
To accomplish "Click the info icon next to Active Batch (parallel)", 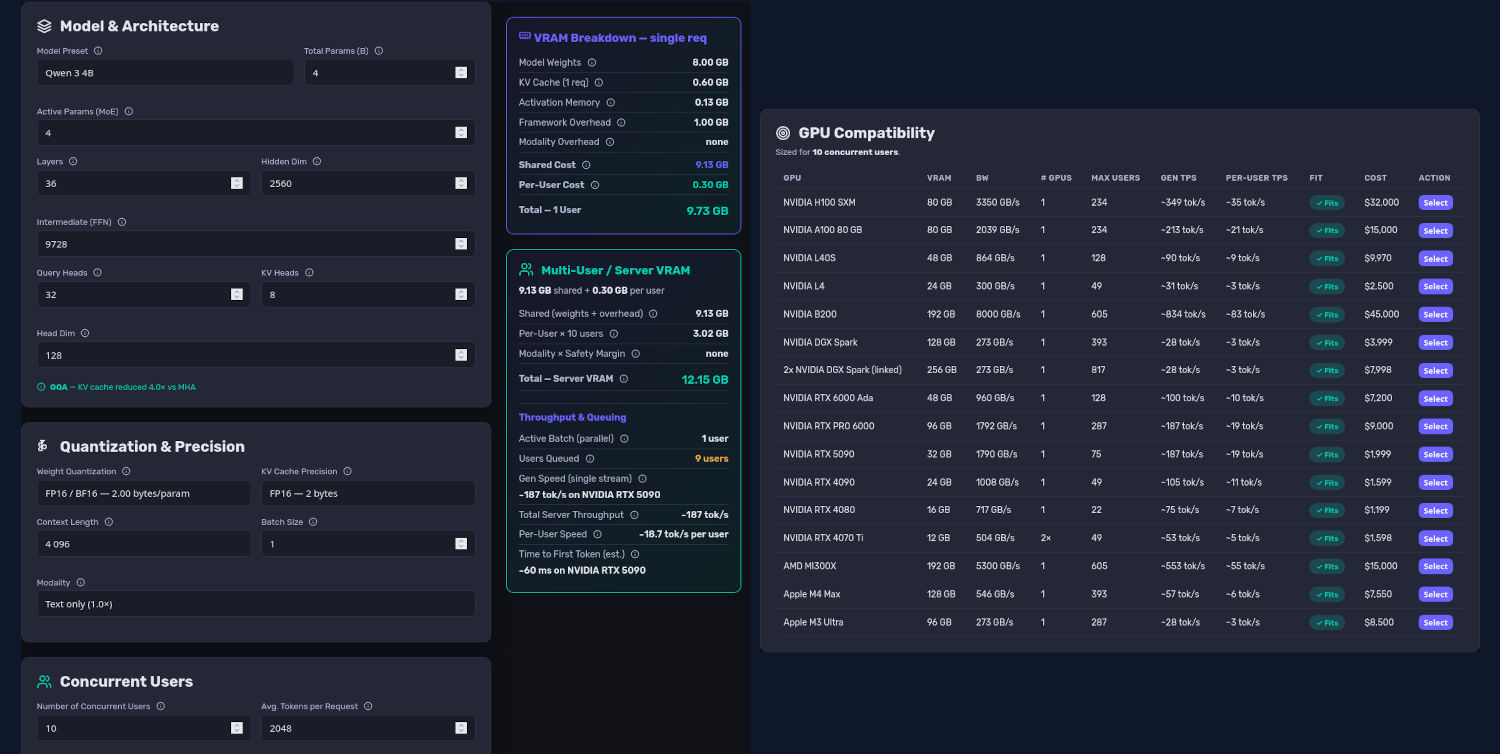I will coord(624,439).
